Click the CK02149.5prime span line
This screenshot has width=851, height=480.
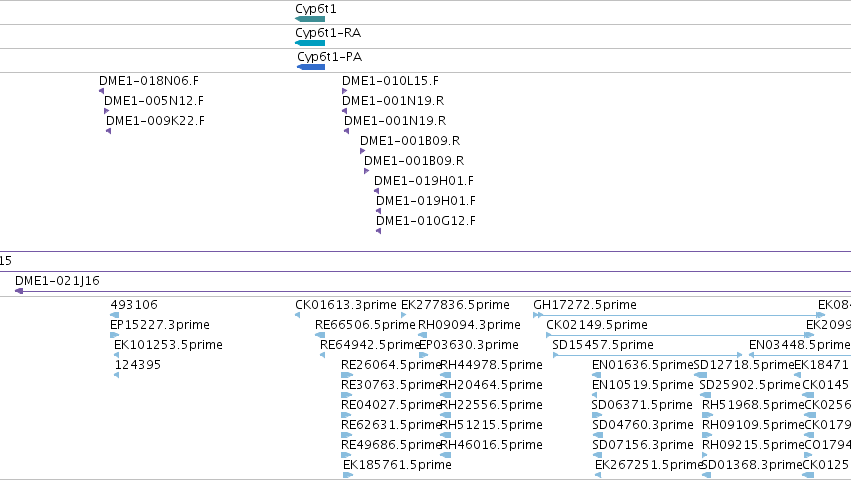(680, 335)
